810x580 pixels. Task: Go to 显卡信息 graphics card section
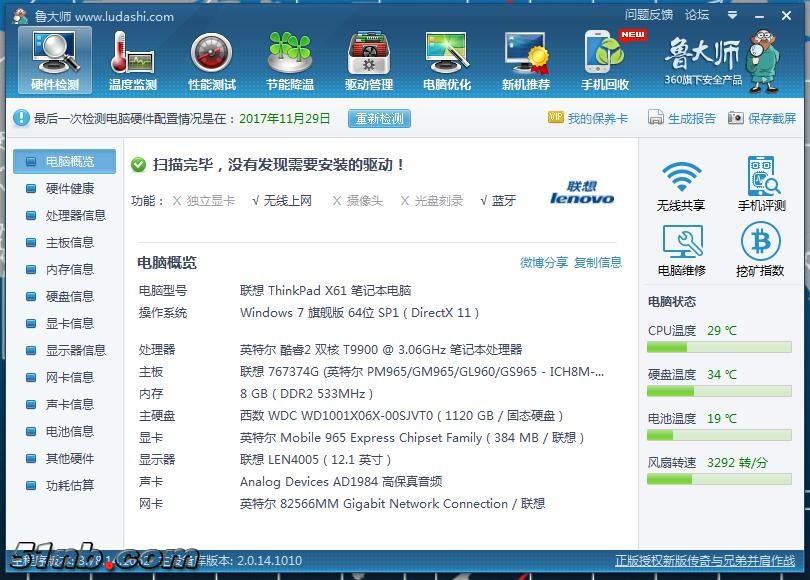coord(70,323)
